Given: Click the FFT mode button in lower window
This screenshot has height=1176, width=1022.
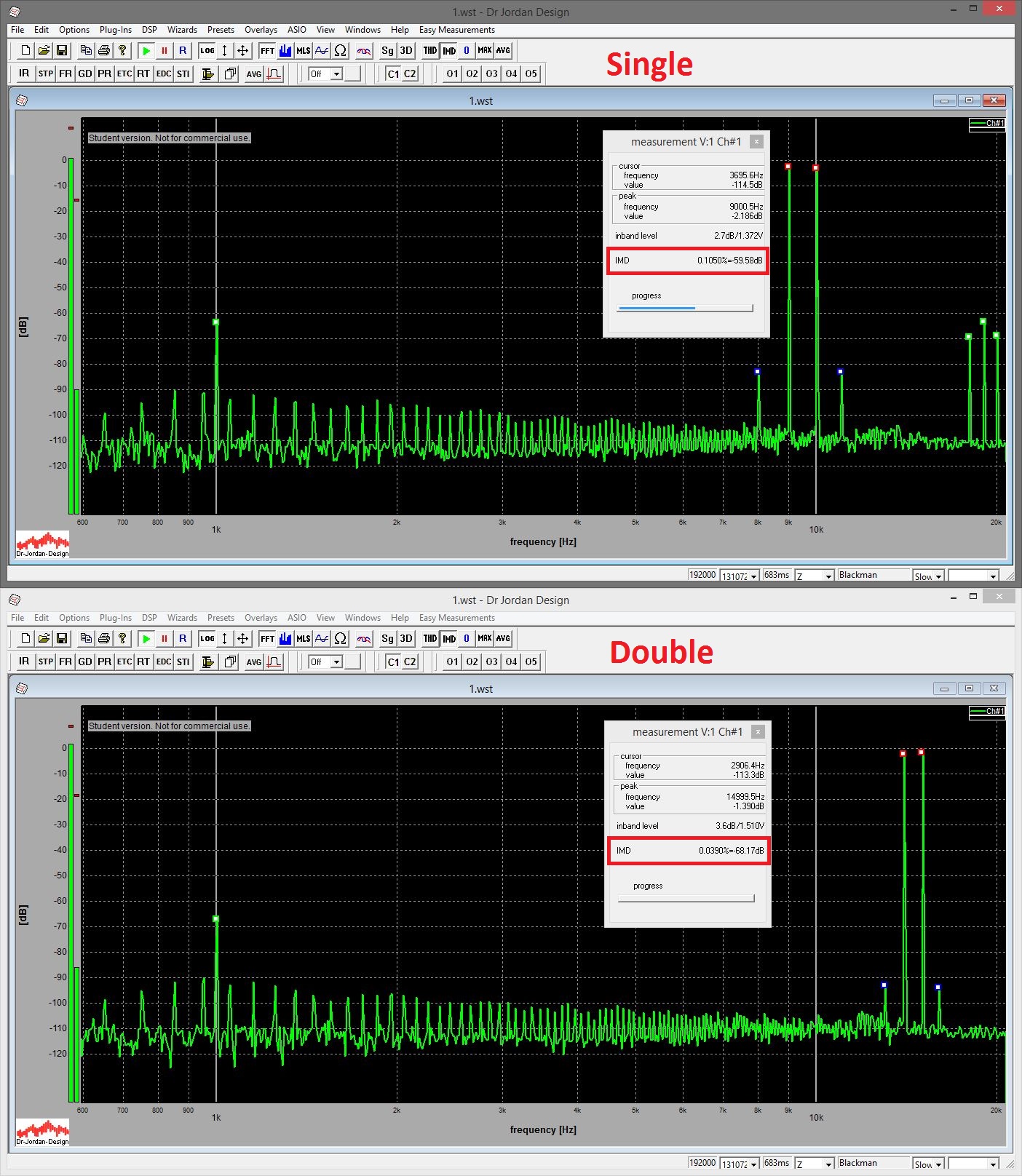Looking at the screenshot, I should point(267,639).
